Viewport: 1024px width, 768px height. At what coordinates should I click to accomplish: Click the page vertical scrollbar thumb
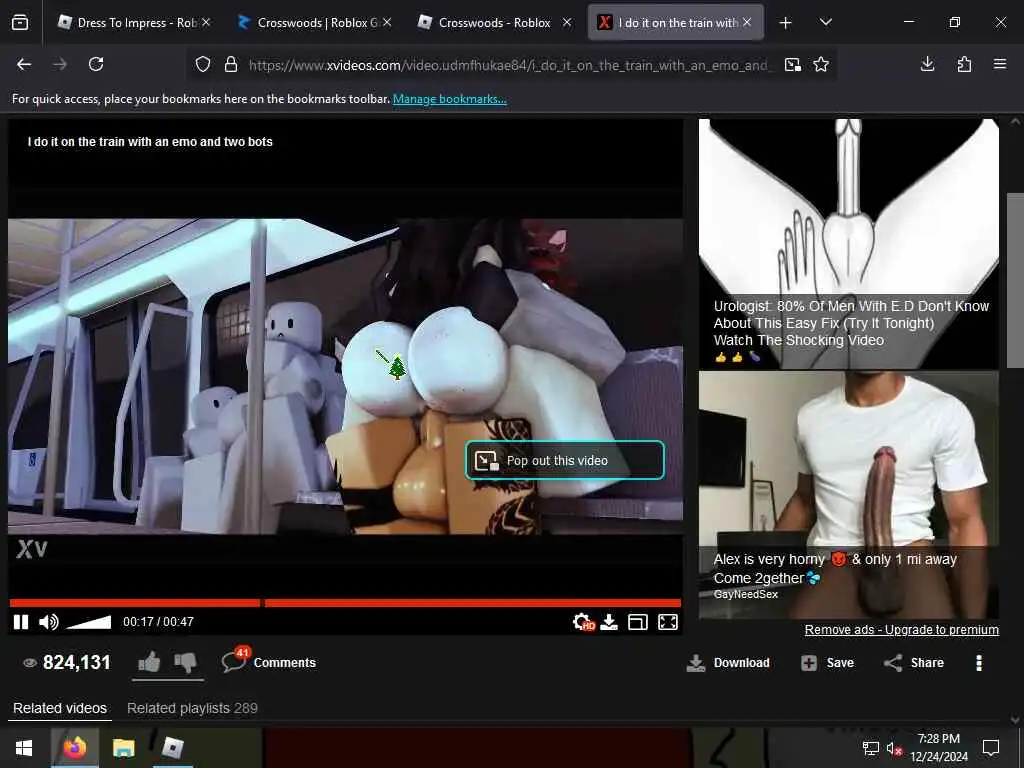click(x=1015, y=281)
